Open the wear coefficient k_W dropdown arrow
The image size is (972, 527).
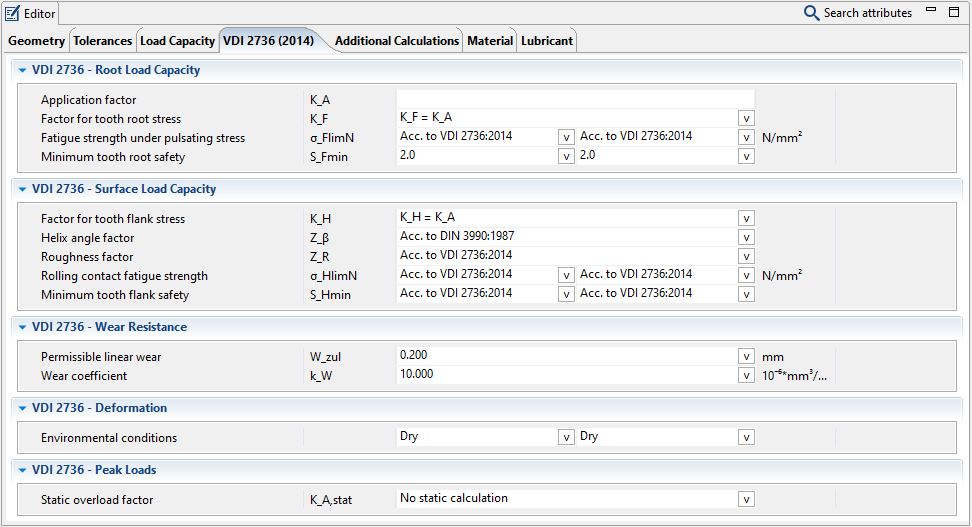pos(746,375)
